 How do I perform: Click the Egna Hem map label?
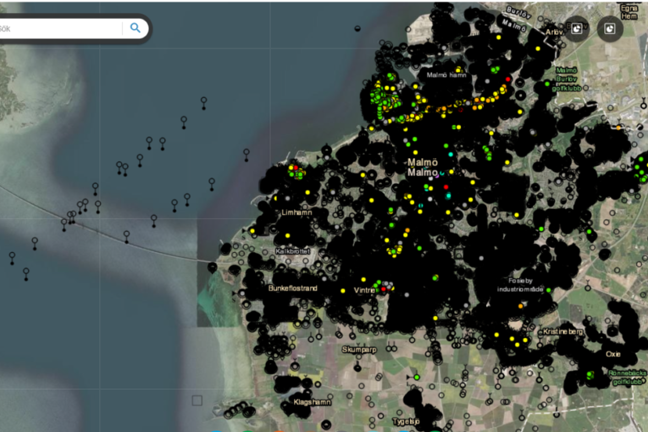click(629, 12)
